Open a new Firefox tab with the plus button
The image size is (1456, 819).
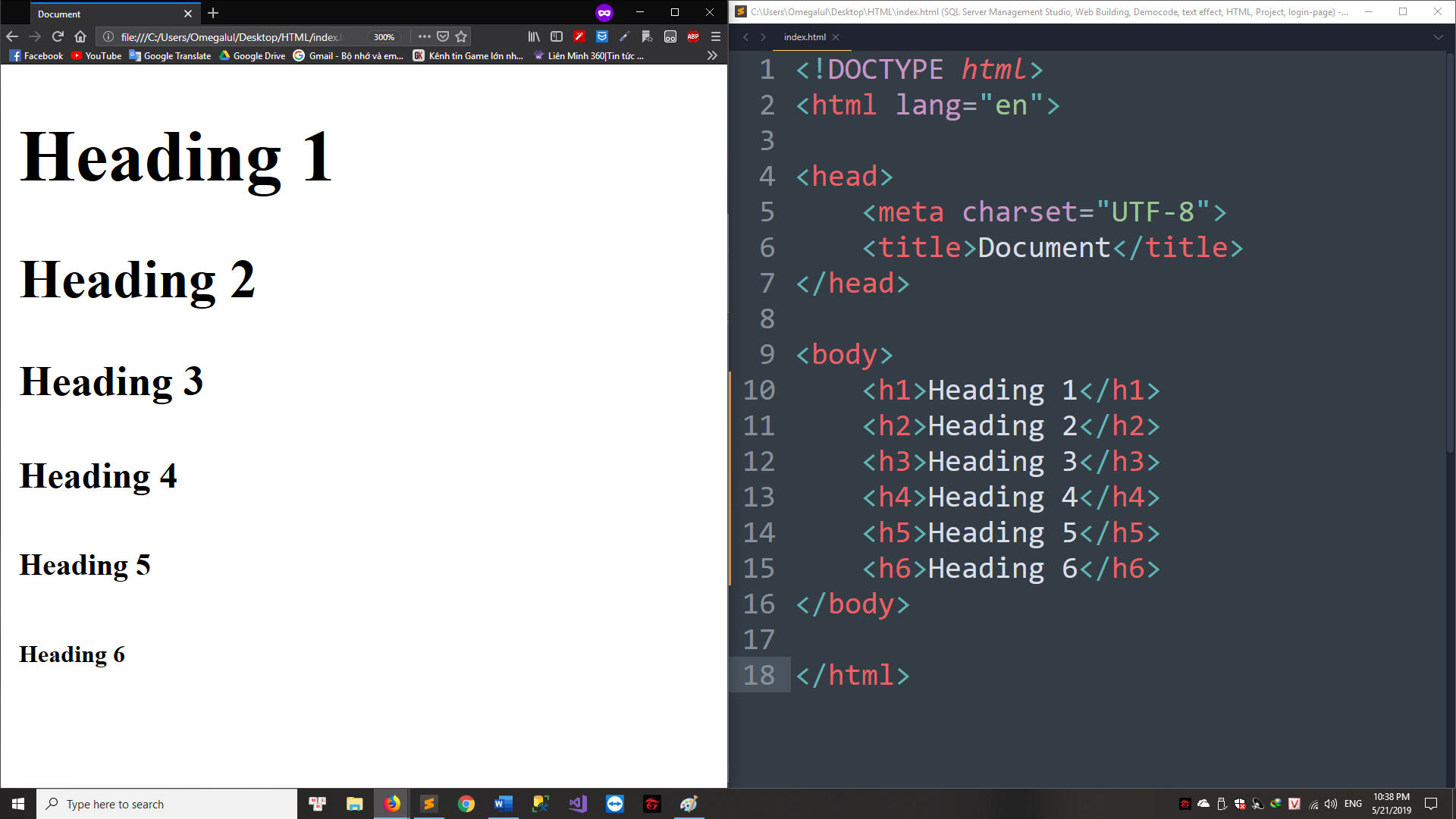coord(213,13)
